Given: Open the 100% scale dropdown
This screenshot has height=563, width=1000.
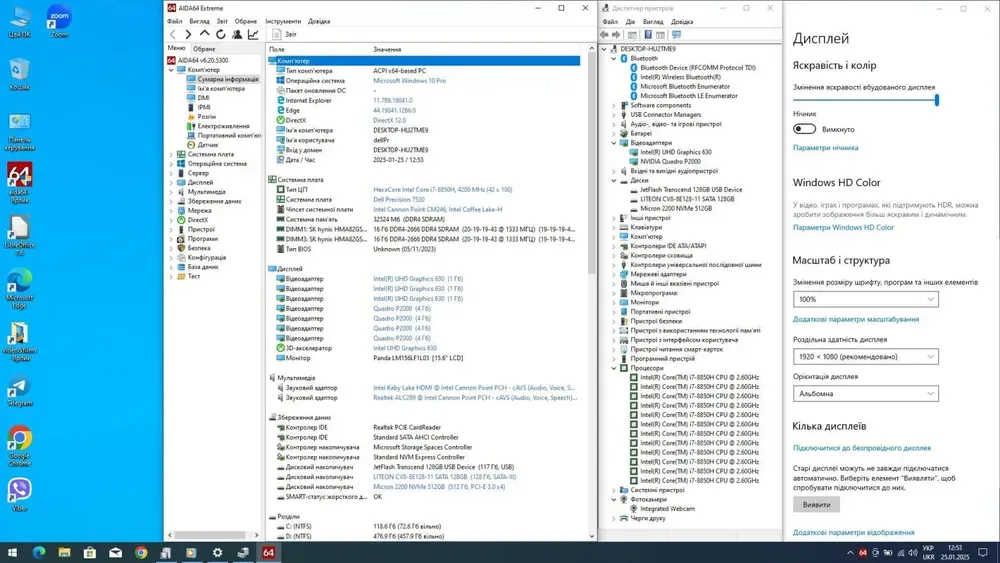Looking at the screenshot, I should [x=866, y=299].
